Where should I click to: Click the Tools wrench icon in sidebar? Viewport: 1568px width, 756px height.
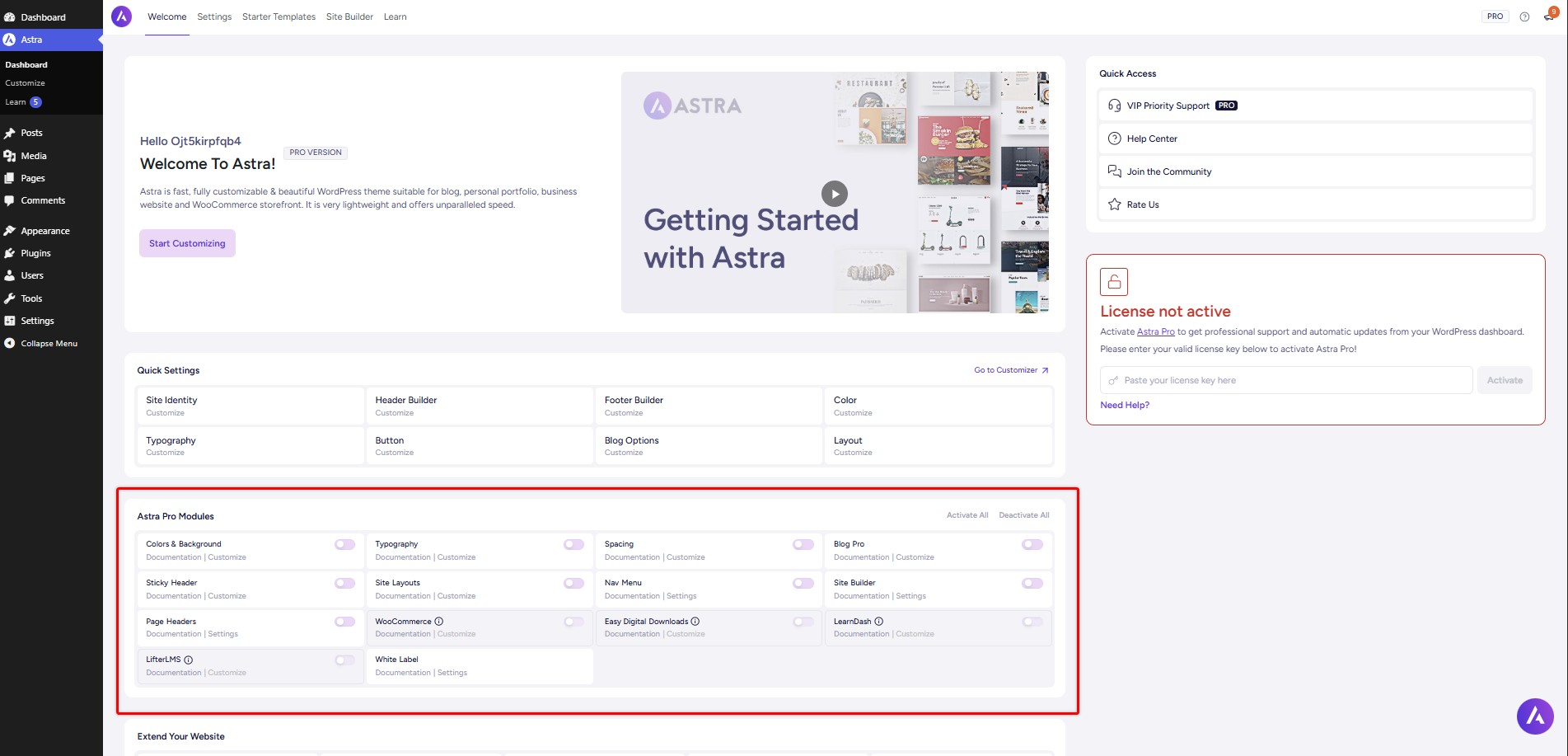point(10,298)
